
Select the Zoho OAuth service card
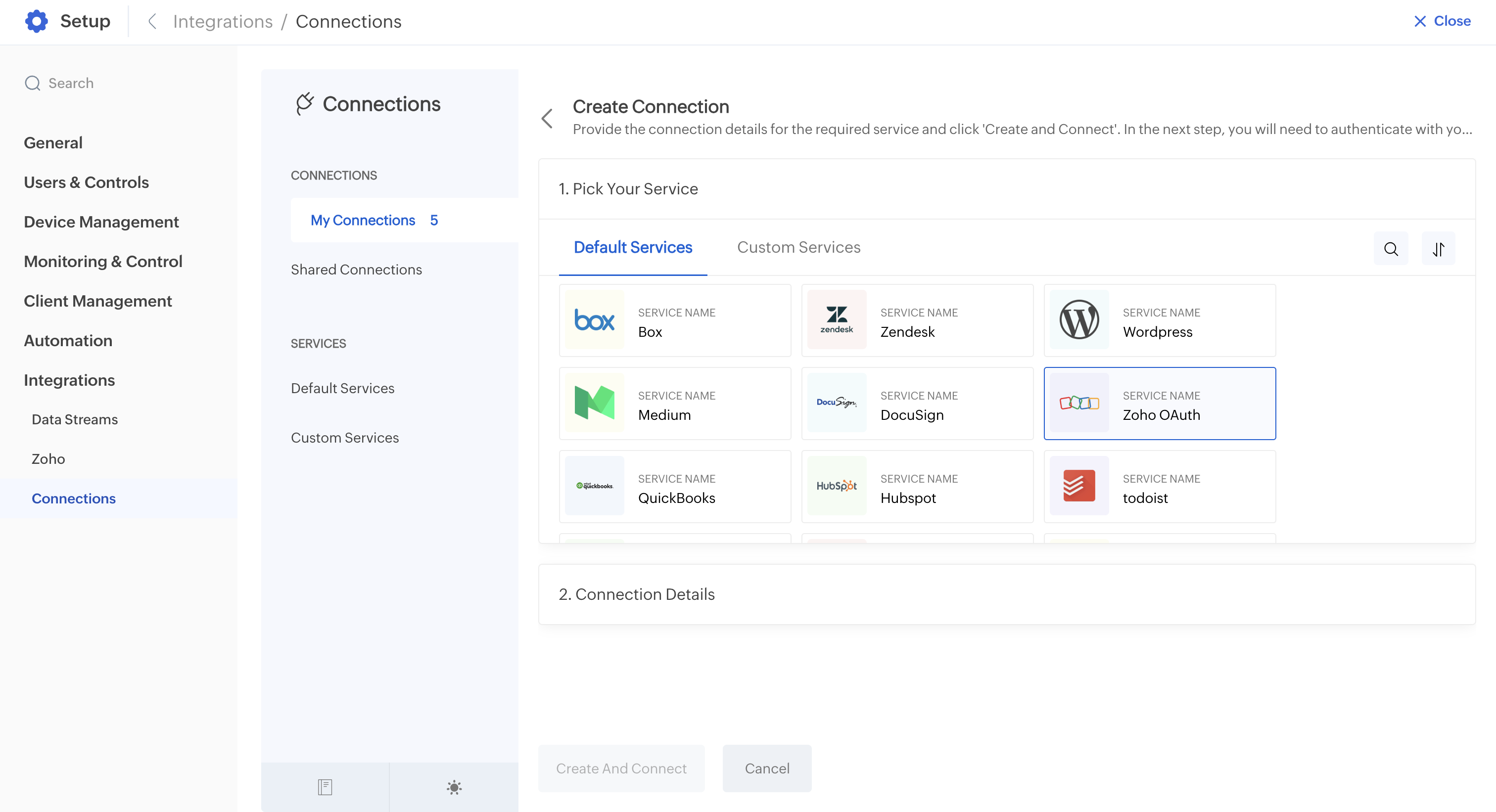1159,404
